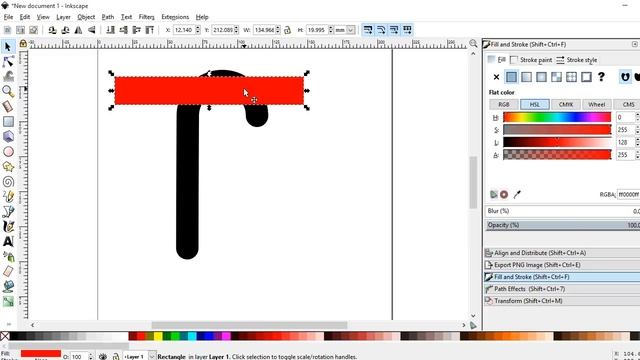Select the Calligraphy tool
Screen dimensions: 640x360
pyautogui.click(x=8, y=227)
